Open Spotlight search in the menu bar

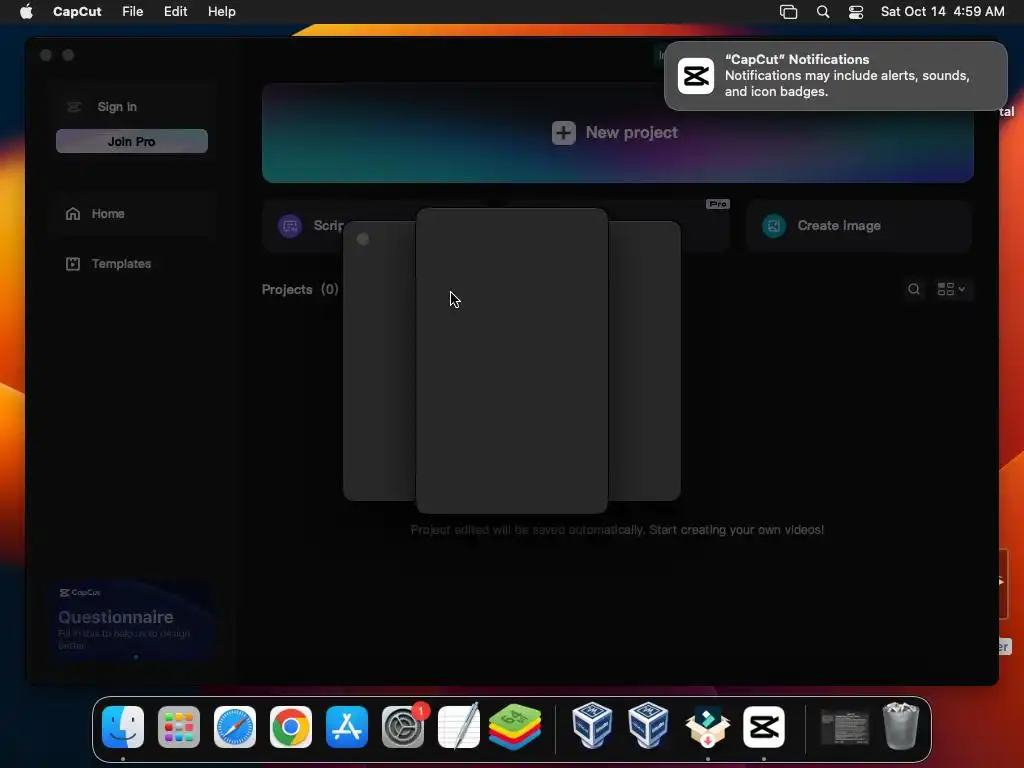click(x=823, y=12)
